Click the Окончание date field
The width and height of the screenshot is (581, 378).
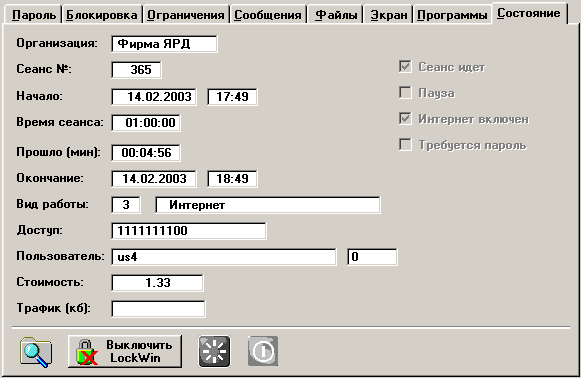point(154,179)
